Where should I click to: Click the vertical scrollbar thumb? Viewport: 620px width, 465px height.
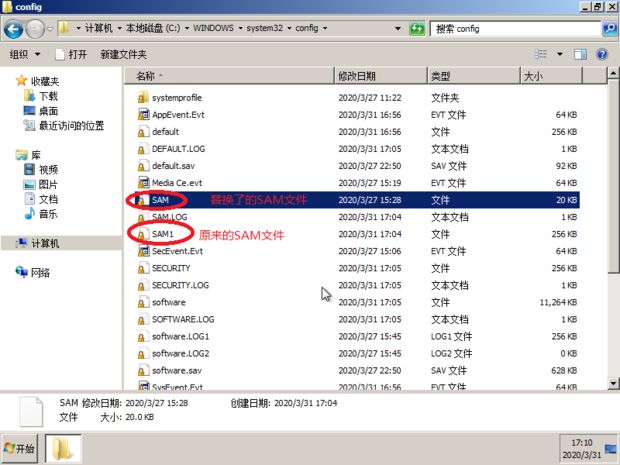pos(613,176)
